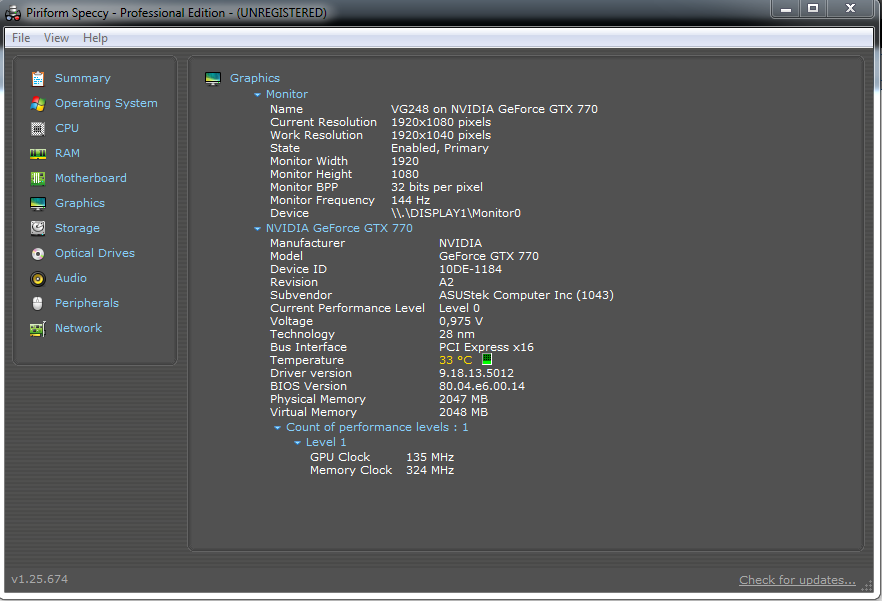This screenshot has height=601, width=882.
Task: Click the green temperature indicator icon
Action: (487, 359)
